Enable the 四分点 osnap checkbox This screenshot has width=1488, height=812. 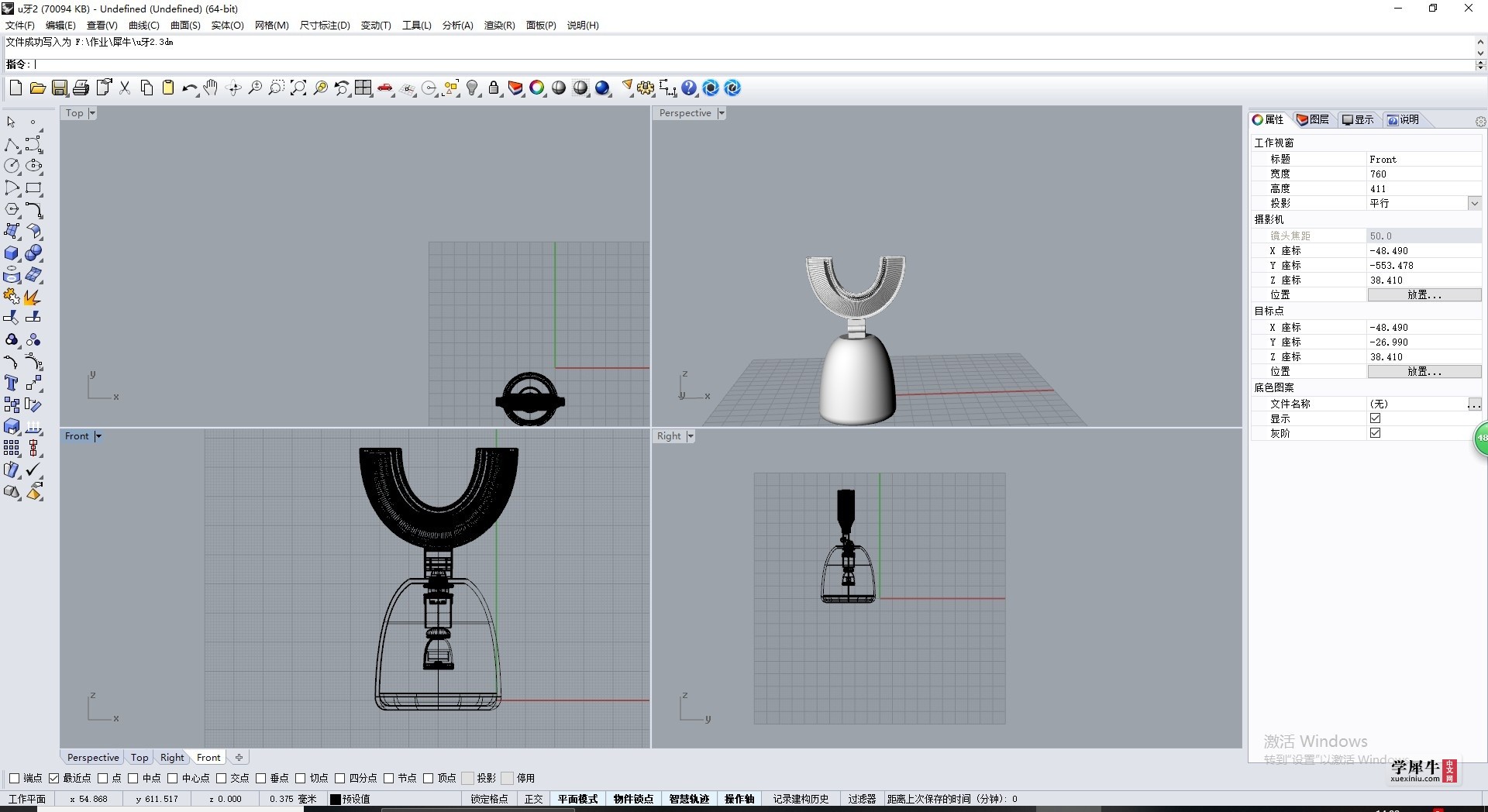339,778
